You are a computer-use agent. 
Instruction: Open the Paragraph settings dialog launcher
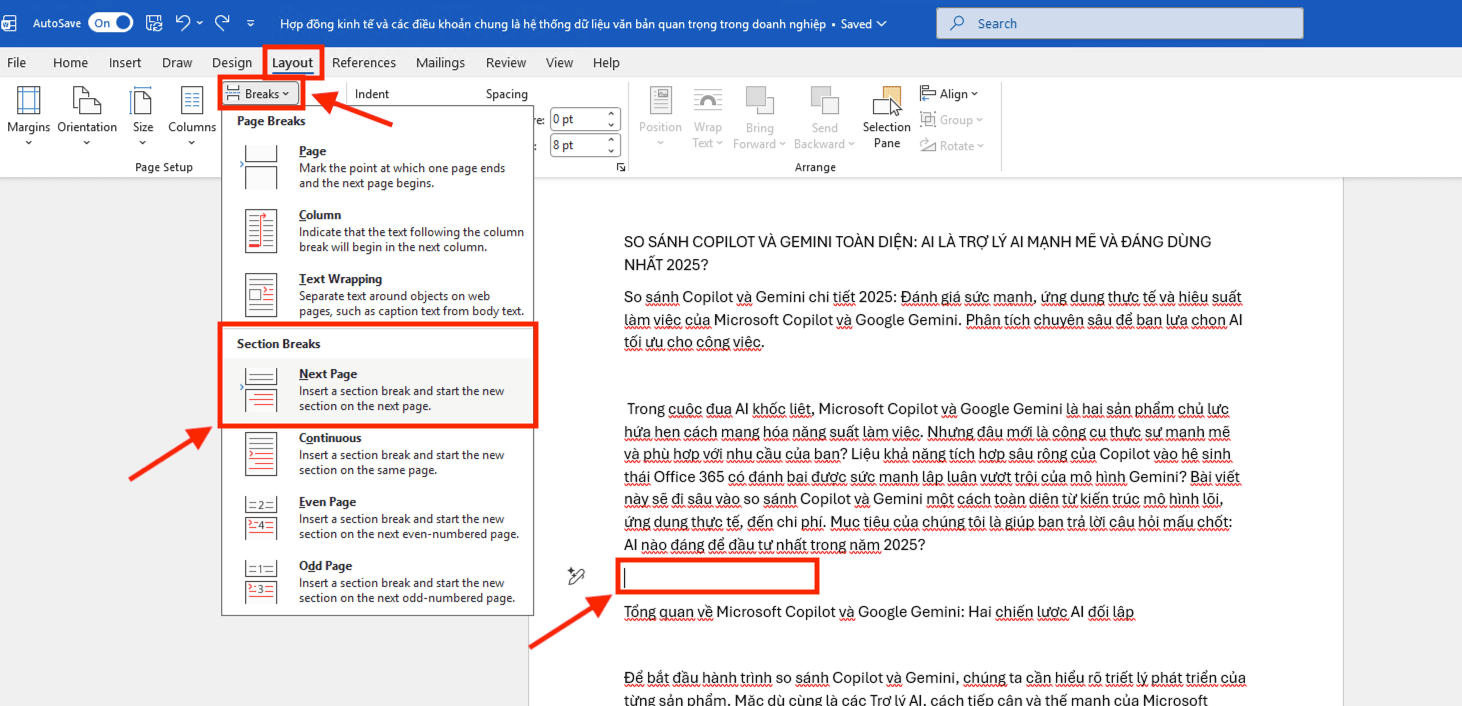621,167
